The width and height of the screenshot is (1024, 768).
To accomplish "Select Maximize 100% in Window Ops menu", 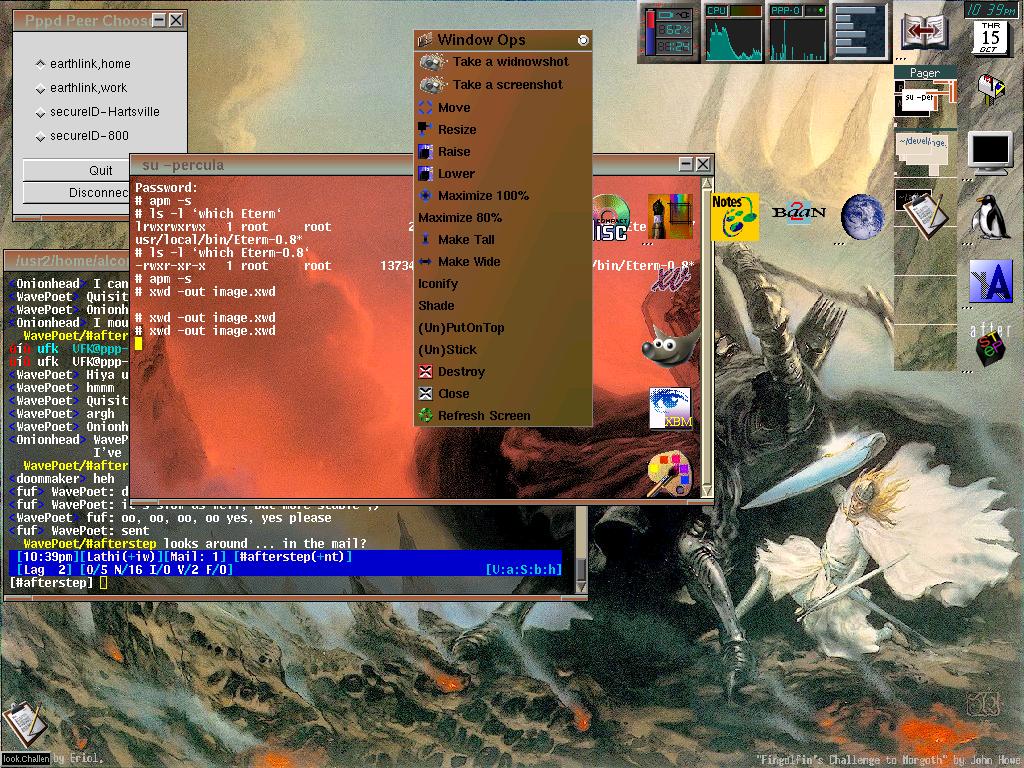I will (483, 196).
